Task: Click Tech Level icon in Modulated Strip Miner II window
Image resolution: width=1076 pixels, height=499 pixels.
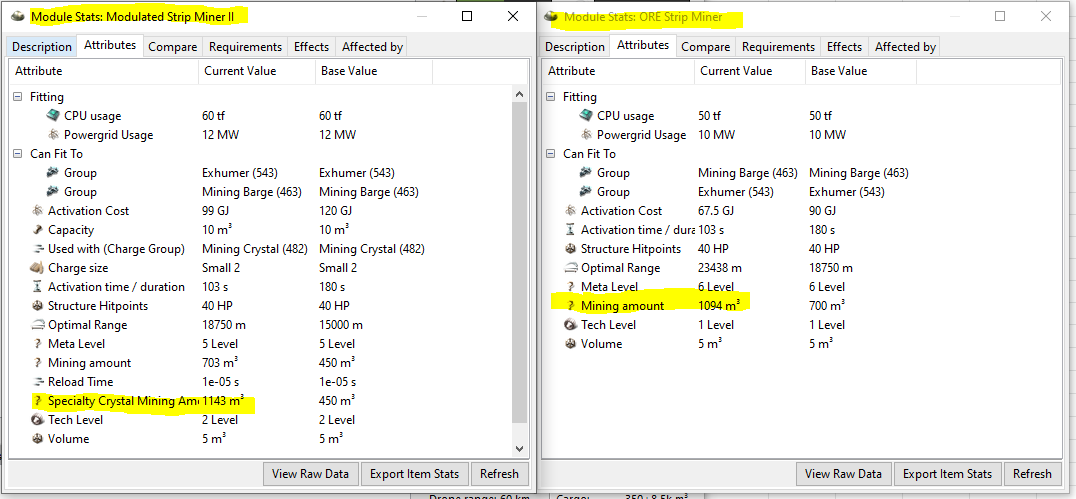Action: pos(36,419)
